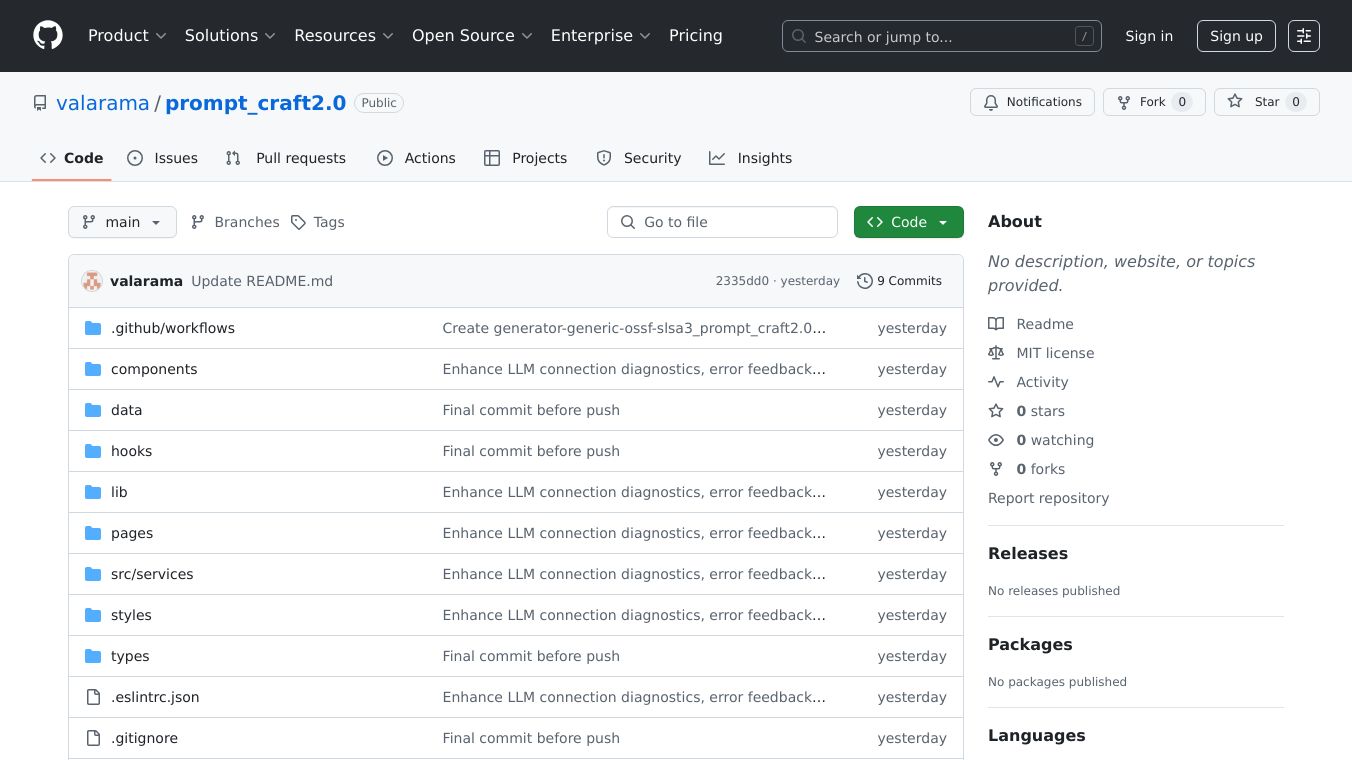This screenshot has height=760, width=1352.
Task: Open the accessibility settings icon in header
Action: [1303, 36]
